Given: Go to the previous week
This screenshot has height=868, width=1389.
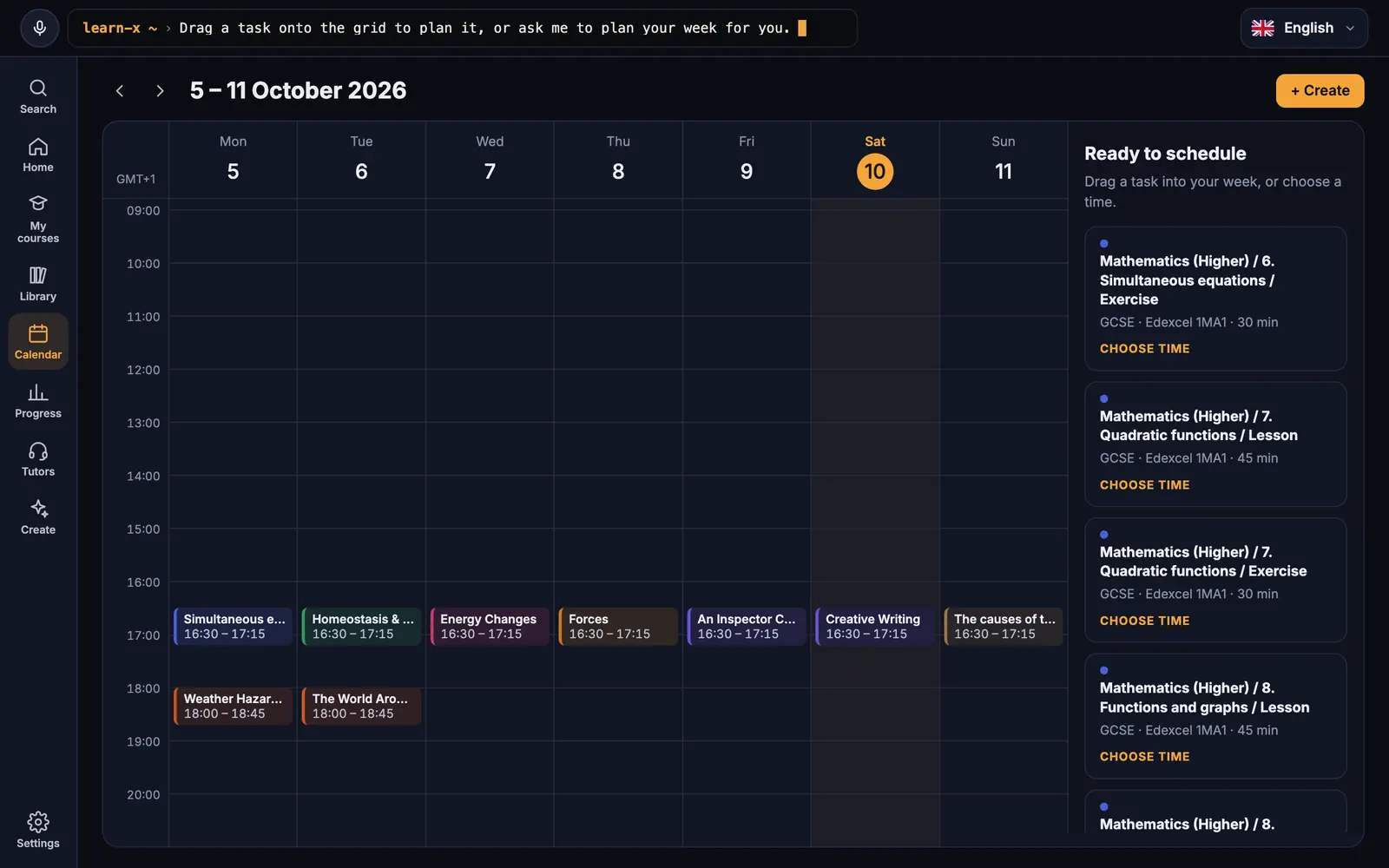Looking at the screenshot, I should point(120,90).
